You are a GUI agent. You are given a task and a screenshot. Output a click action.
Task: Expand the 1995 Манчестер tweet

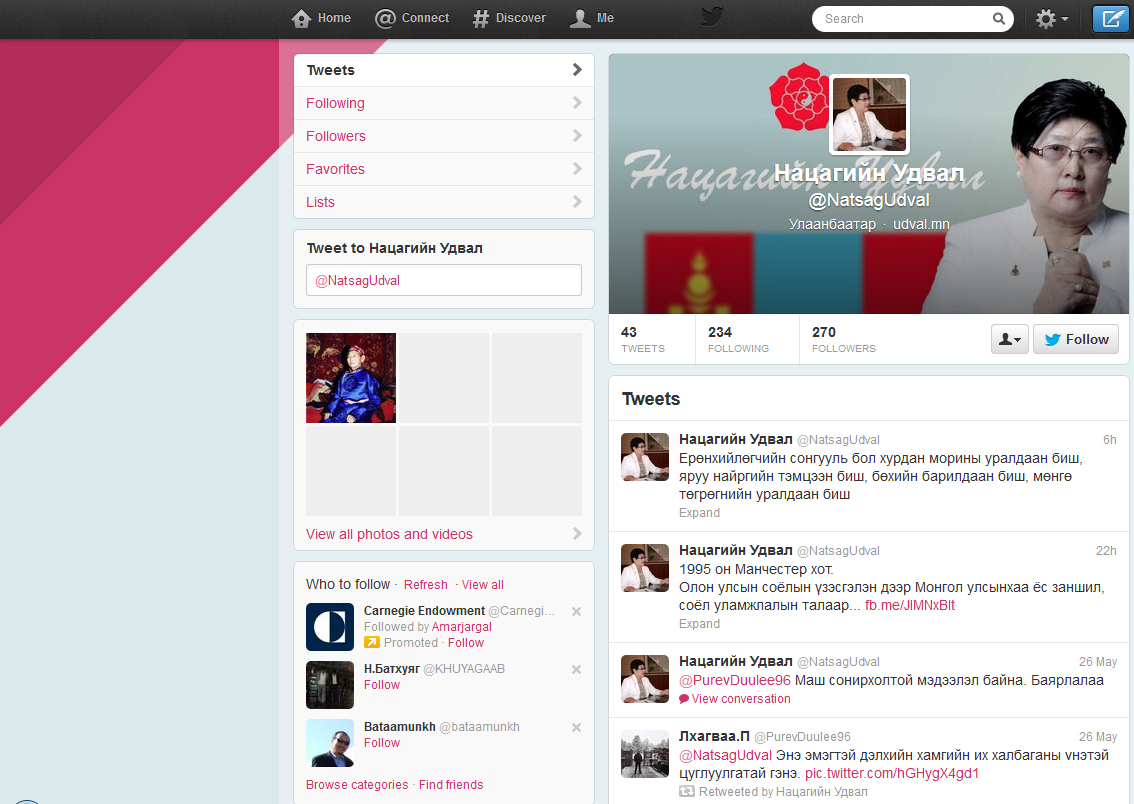[699, 624]
